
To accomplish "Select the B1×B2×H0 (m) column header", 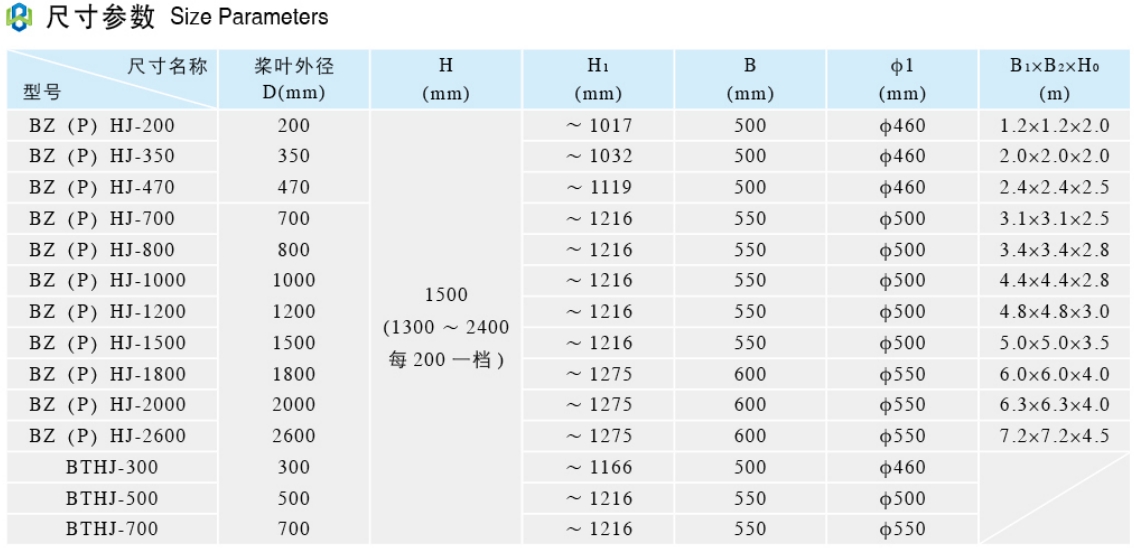I will 1054,80.
